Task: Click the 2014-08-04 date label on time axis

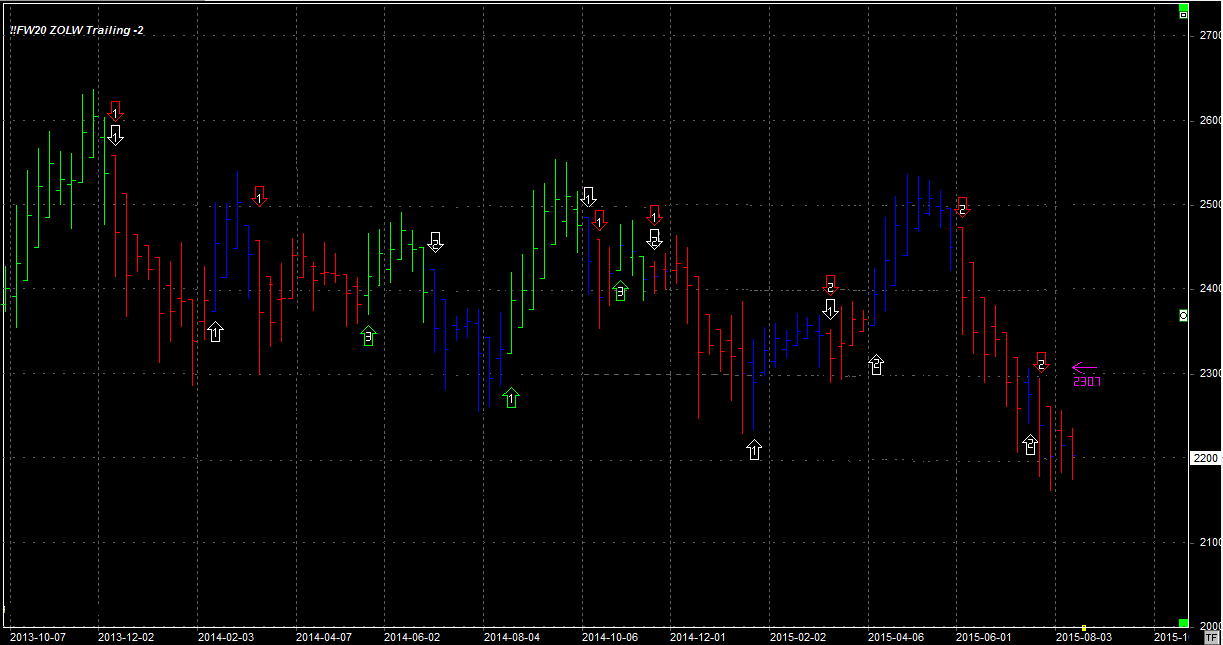Action: pyautogui.click(x=511, y=636)
